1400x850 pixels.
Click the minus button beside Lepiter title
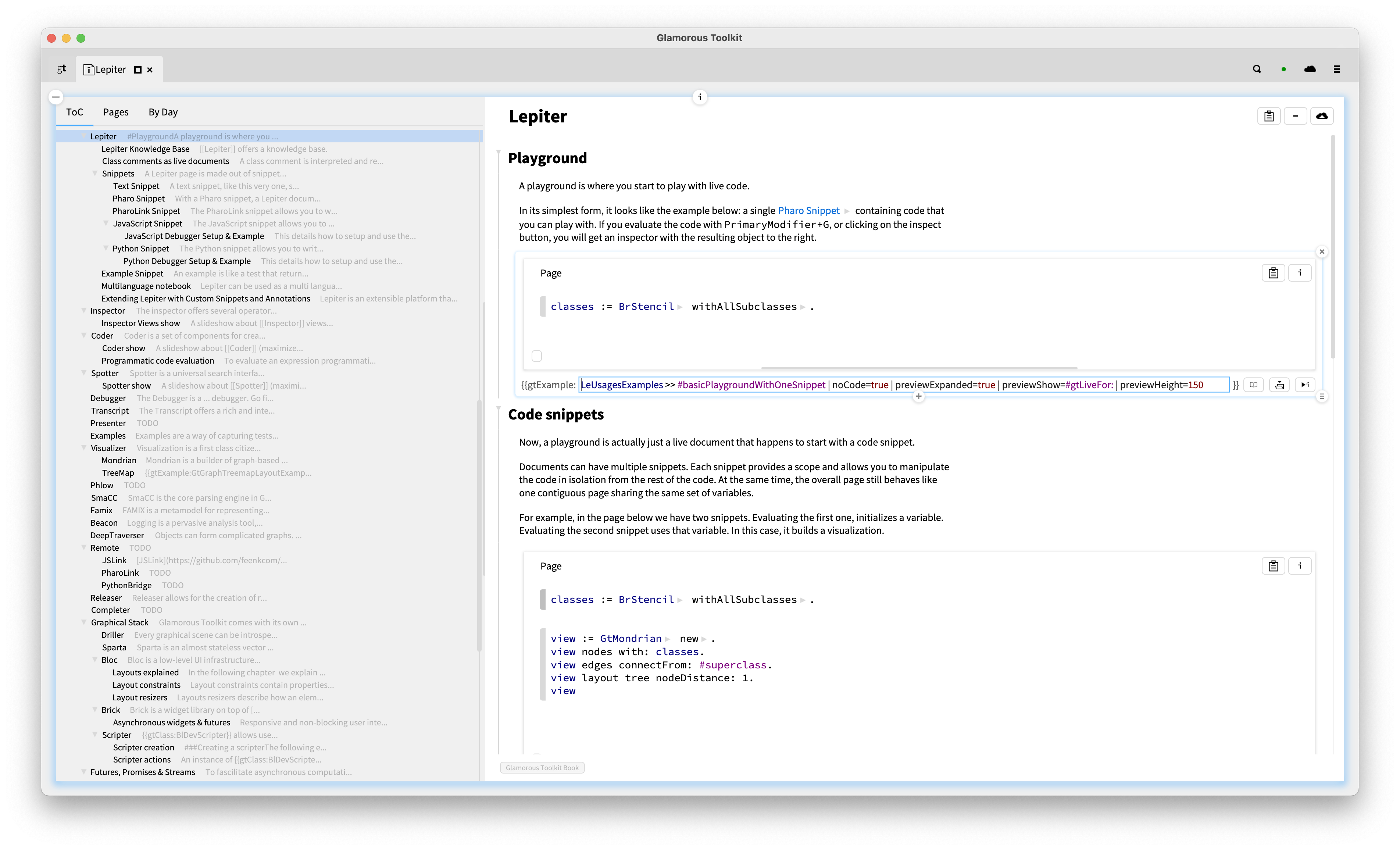click(x=1296, y=116)
